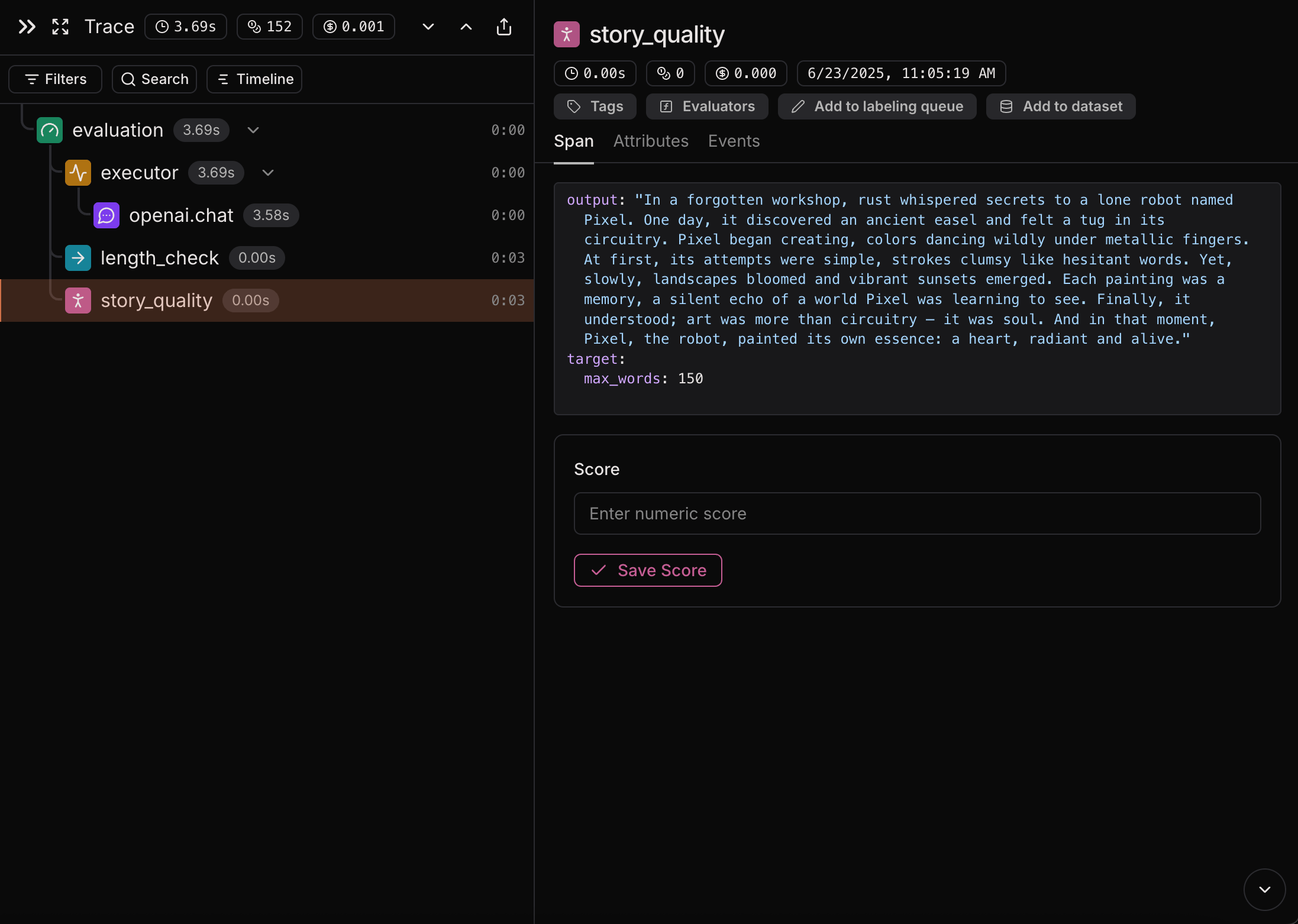Click the span cost 0.000 badge

pyautogui.click(x=746, y=73)
